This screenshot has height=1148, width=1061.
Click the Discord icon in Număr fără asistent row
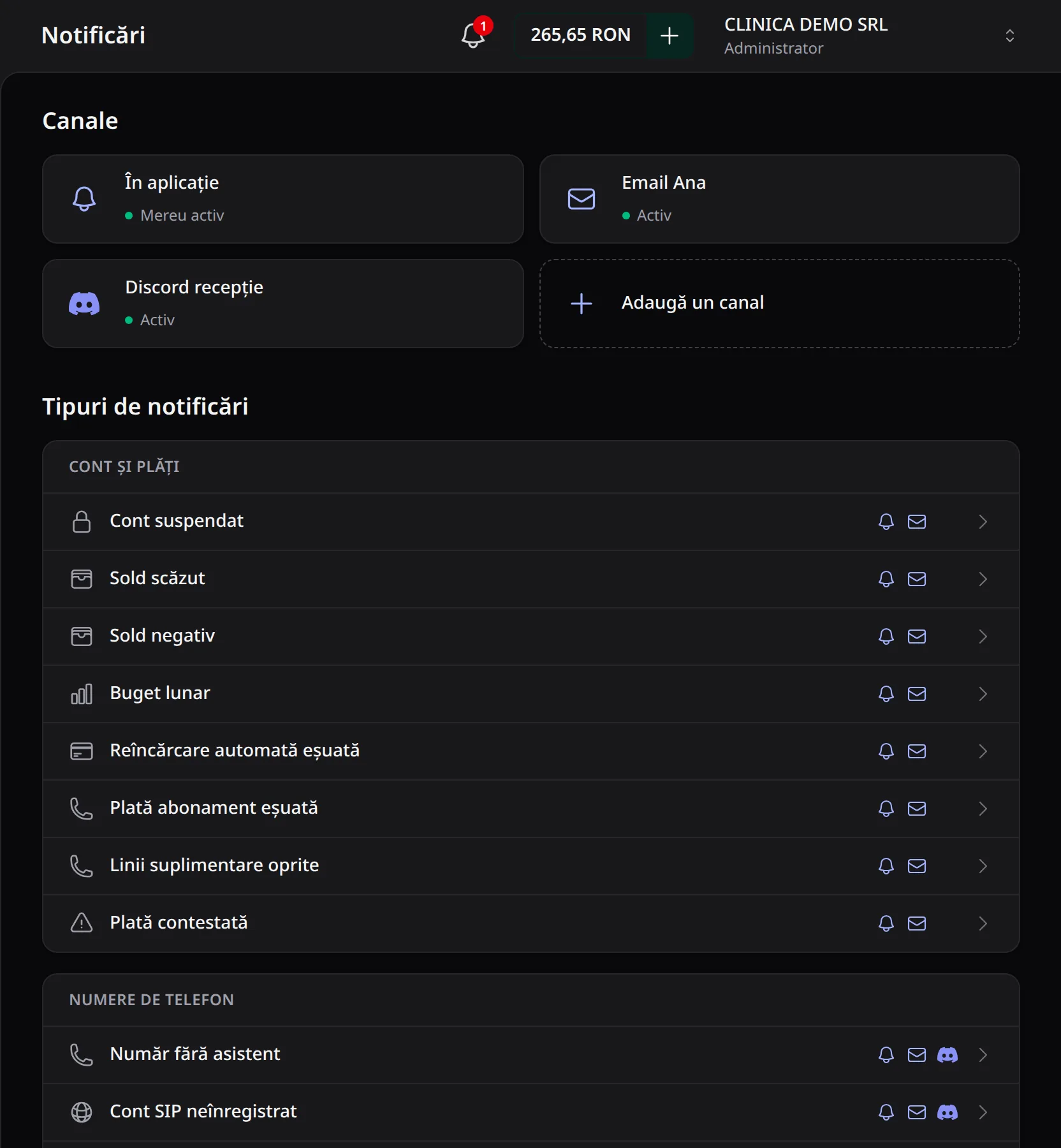pos(948,1055)
